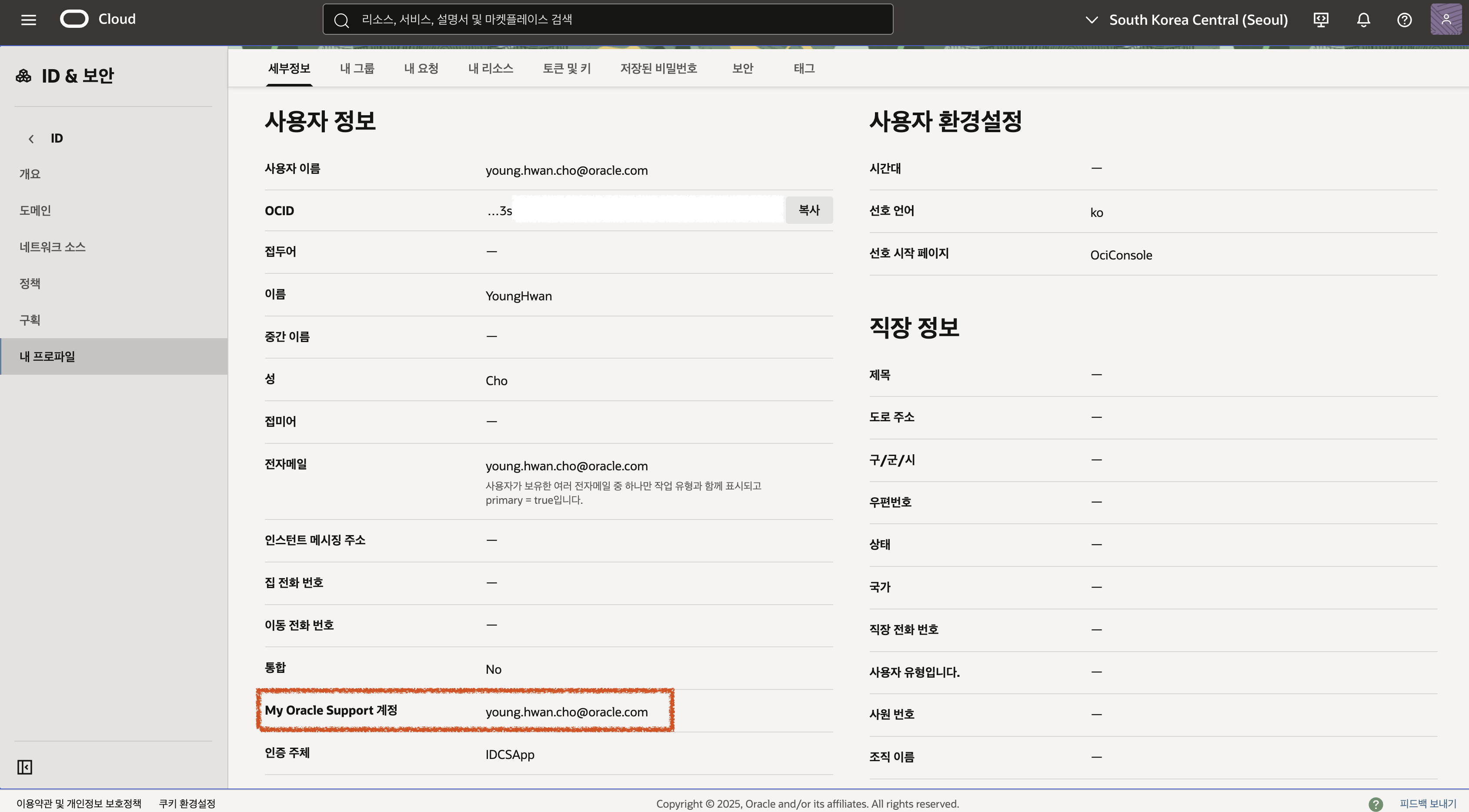This screenshot has width=1469, height=812.
Task: Copy the OCID with 복사 button
Action: (x=808, y=210)
